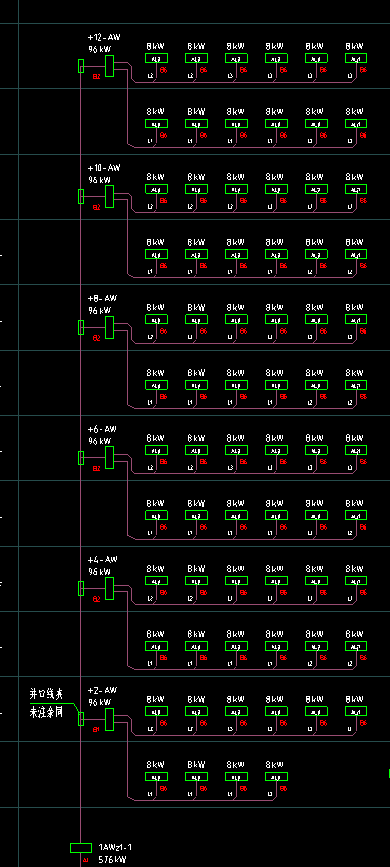Select first 8kW meter box in +12-AW top row
The width and height of the screenshot is (390, 867).
coord(157,58)
